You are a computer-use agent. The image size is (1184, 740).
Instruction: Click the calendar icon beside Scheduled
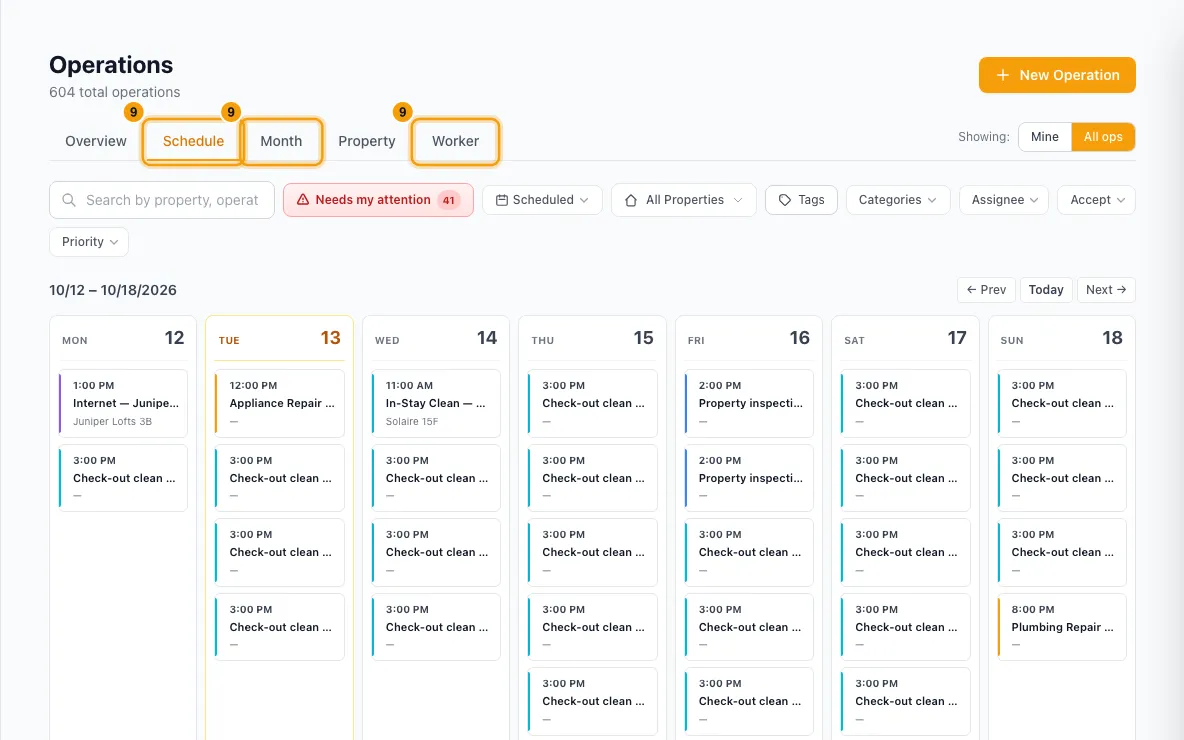click(x=501, y=200)
